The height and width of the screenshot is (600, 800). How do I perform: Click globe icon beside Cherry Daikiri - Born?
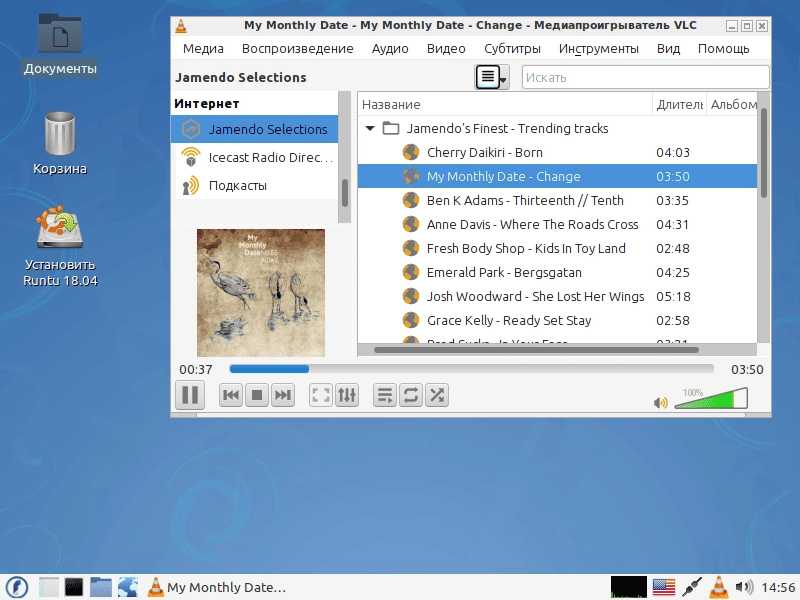tap(411, 152)
